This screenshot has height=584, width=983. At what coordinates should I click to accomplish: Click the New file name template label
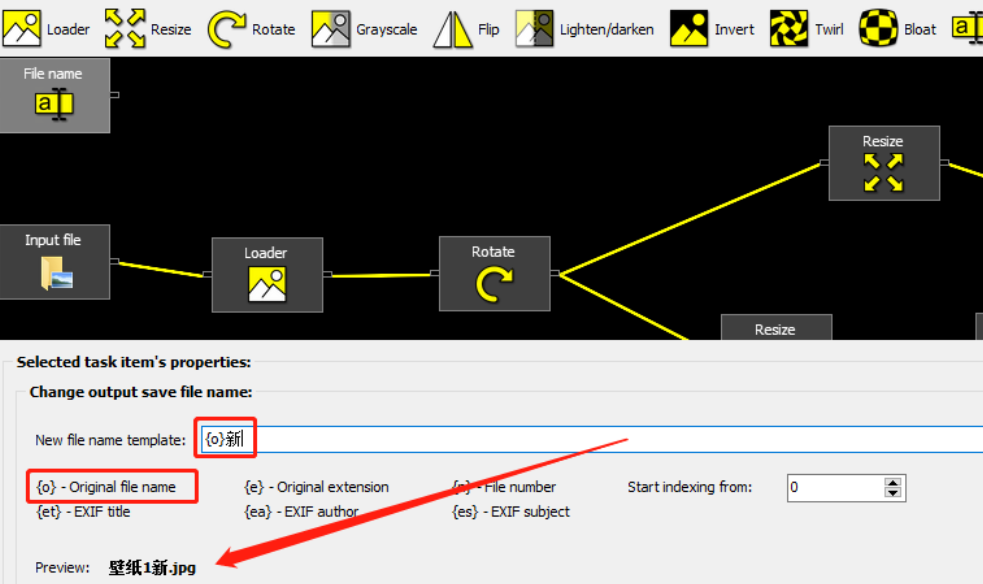pos(110,440)
